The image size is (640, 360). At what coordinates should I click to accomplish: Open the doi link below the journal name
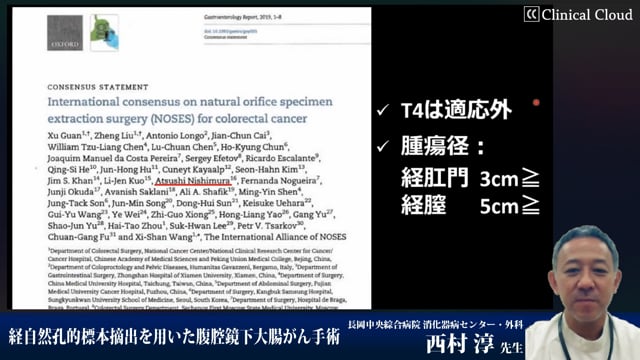point(231,31)
